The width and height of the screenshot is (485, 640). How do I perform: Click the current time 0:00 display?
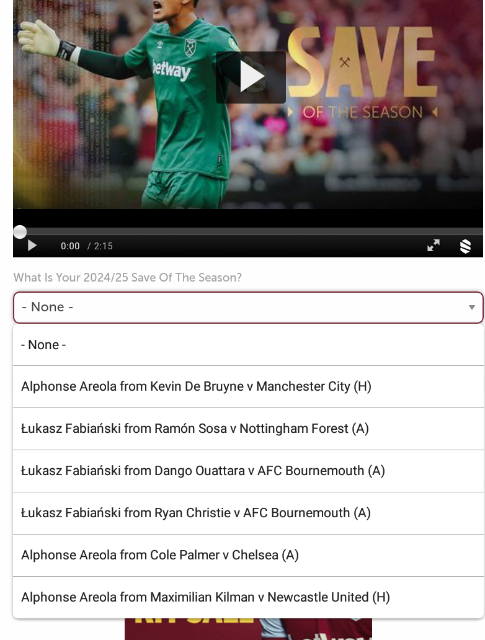[x=70, y=246]
